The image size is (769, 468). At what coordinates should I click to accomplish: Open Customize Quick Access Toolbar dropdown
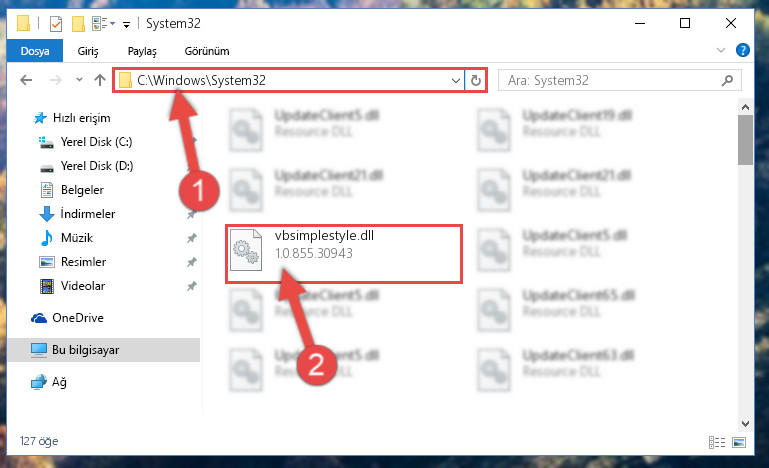click(126, 24)
